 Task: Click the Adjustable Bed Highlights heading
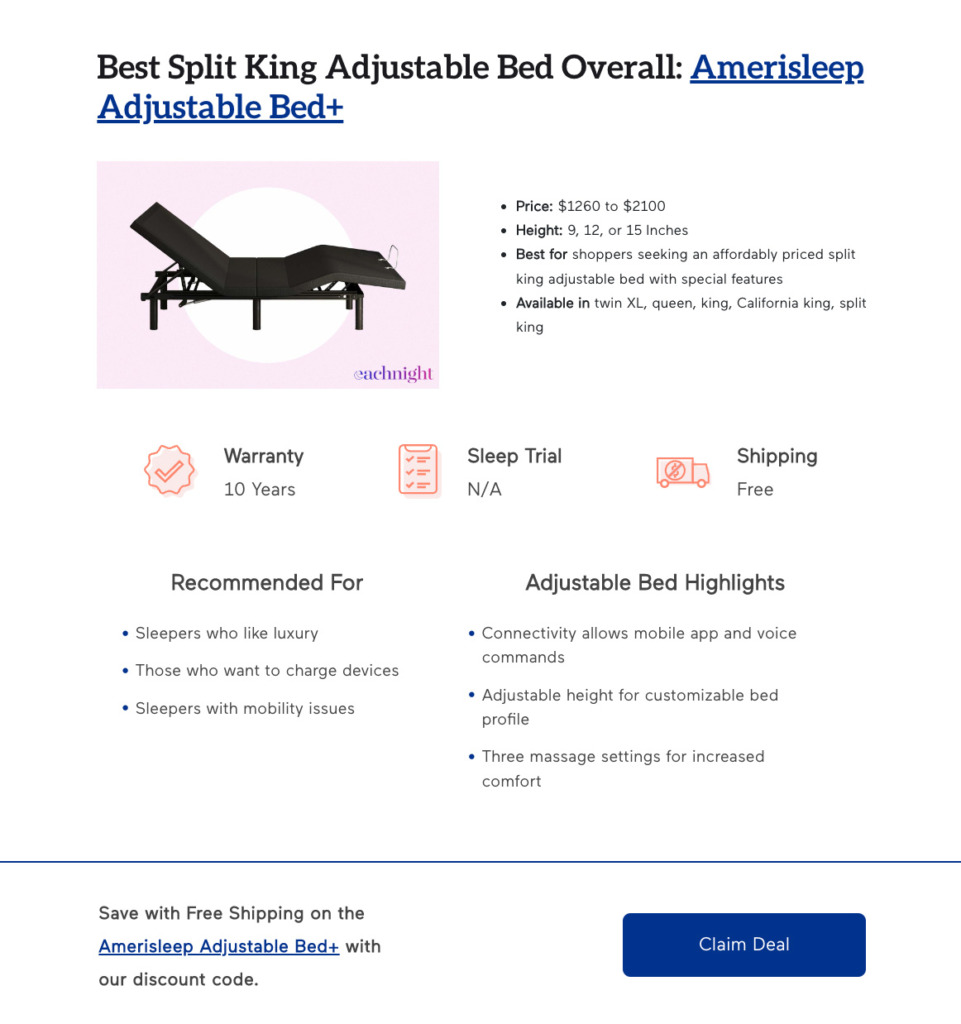pos(655,583)
